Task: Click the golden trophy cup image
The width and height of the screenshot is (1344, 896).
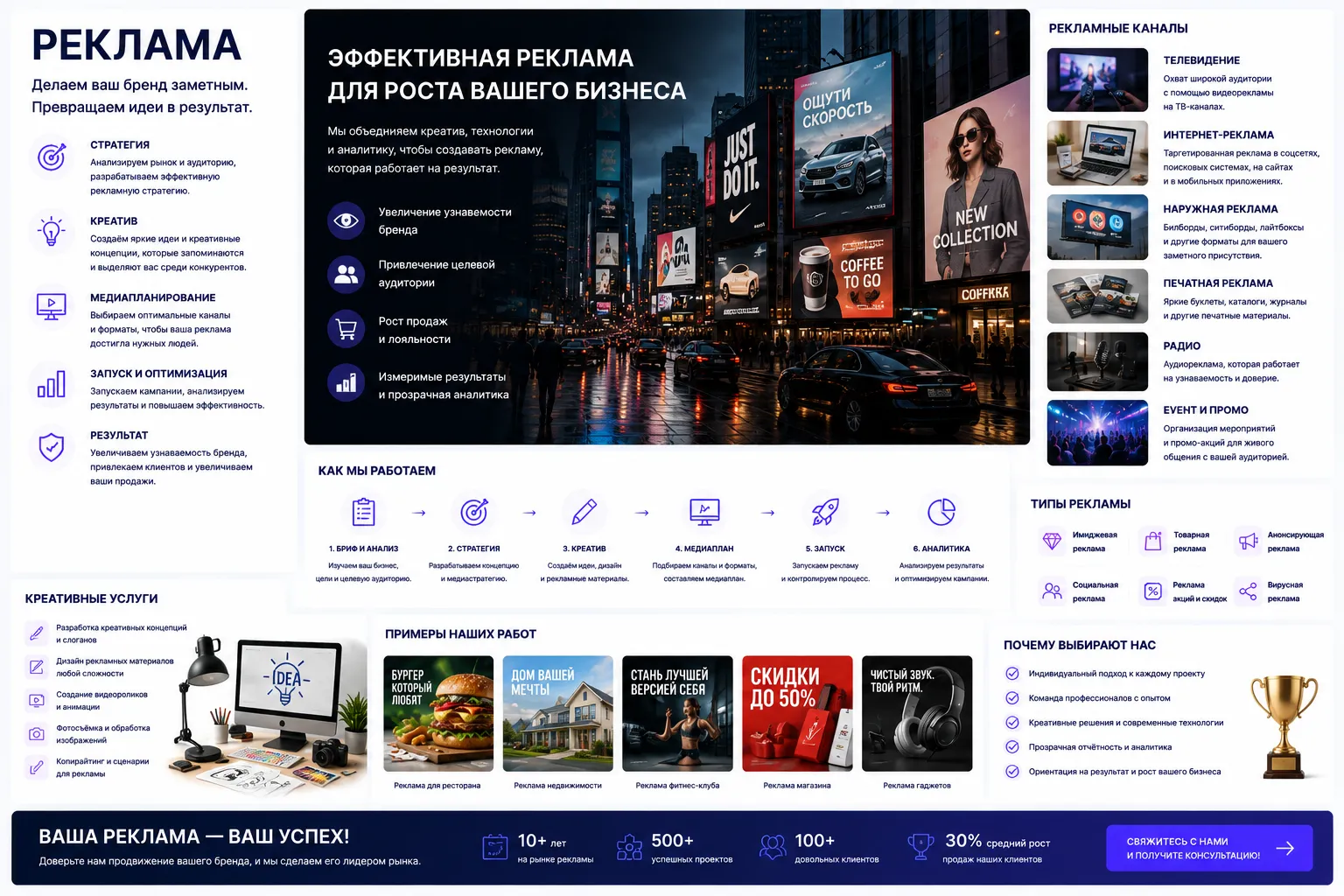Action: 1284,725
